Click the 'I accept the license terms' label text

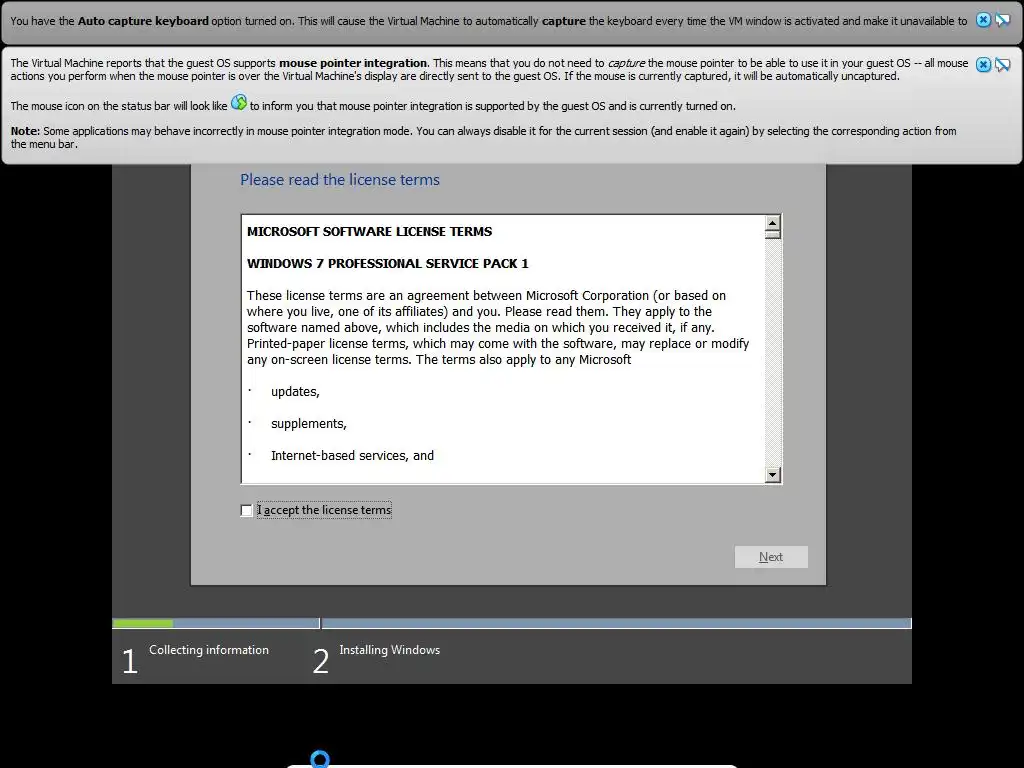324,510
